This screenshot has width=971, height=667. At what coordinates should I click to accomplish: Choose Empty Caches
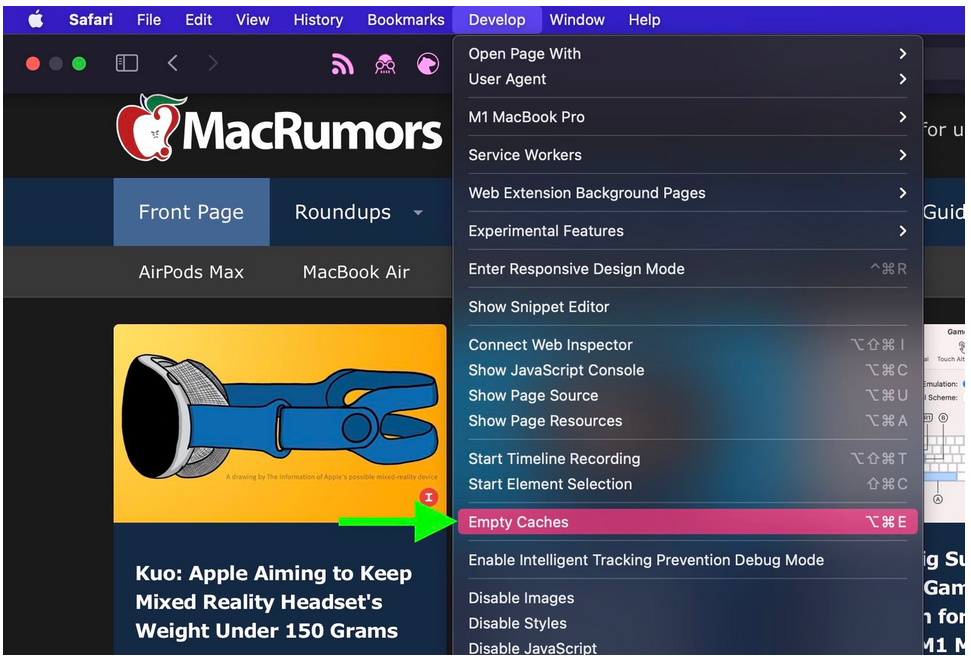coord(687,522)
